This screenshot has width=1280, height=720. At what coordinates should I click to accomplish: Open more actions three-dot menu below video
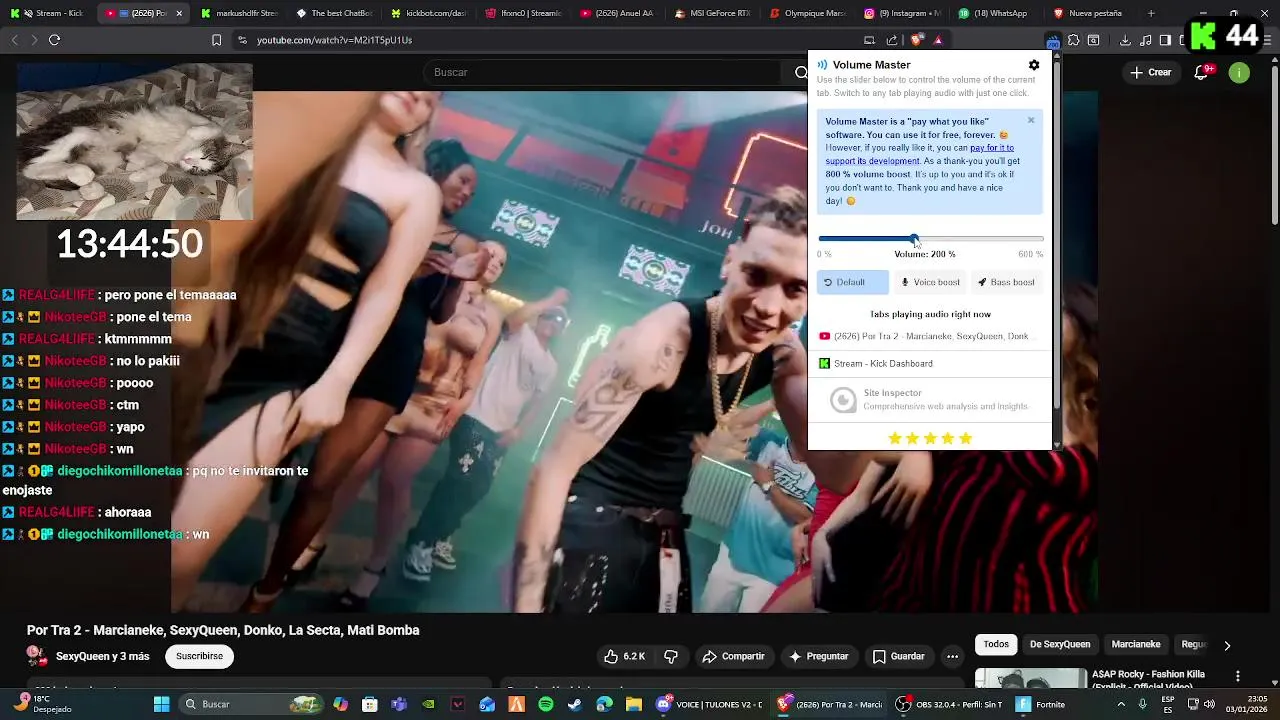click(952, 657)
